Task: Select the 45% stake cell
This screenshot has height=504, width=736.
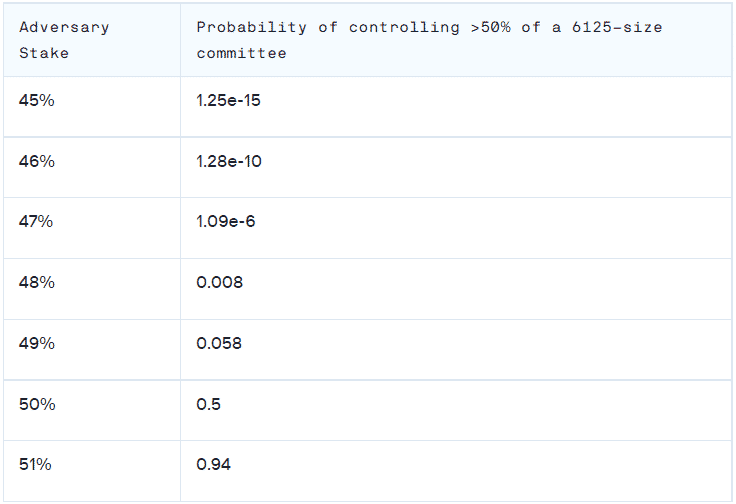Action: (x=92, y=107)
